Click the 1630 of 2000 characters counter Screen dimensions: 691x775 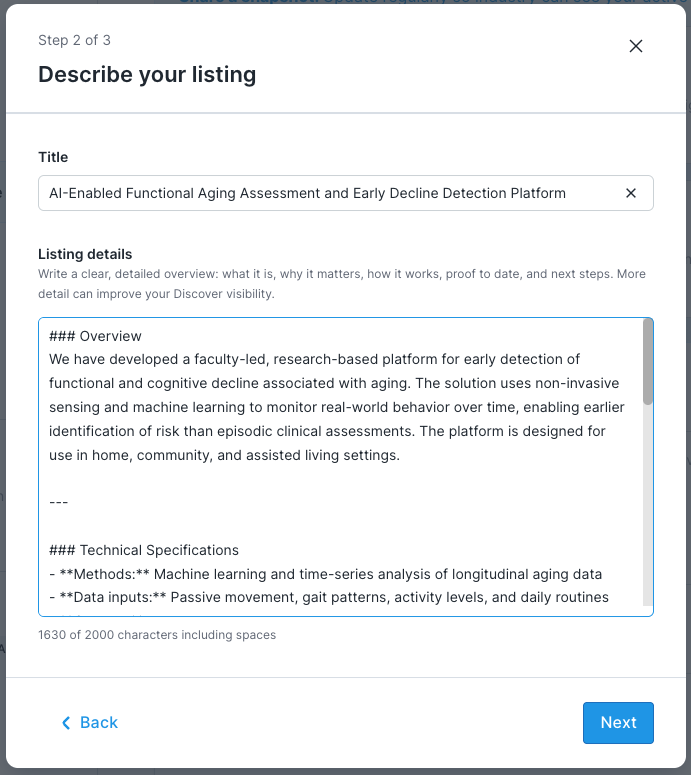(157, 635)
